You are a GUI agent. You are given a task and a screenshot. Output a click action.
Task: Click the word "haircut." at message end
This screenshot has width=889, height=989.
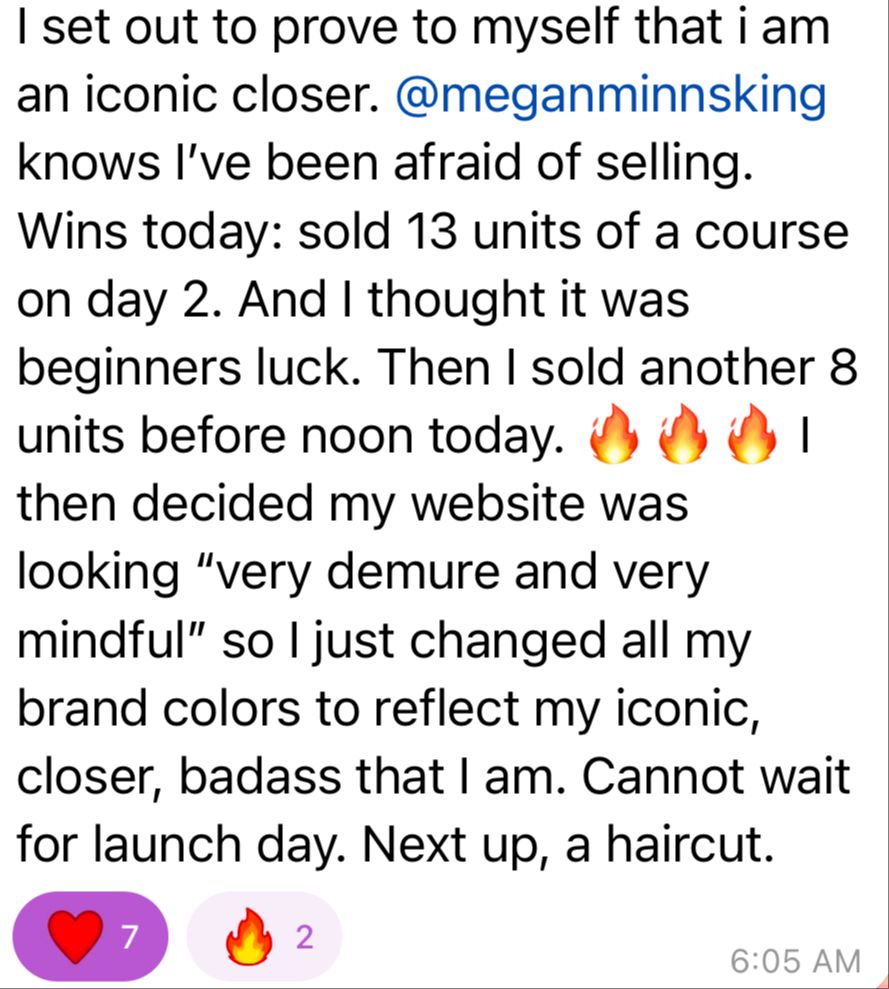[690, 845]
